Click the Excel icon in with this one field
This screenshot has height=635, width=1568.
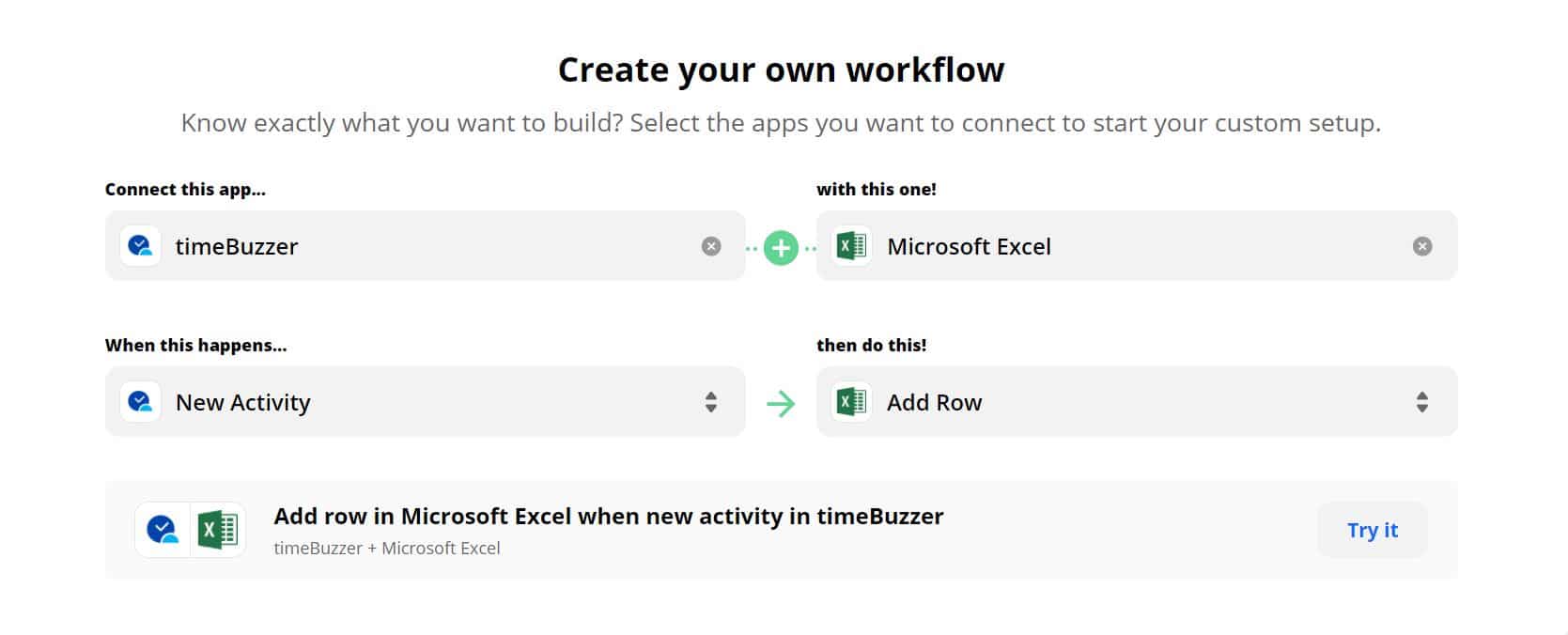coord(852,246)
